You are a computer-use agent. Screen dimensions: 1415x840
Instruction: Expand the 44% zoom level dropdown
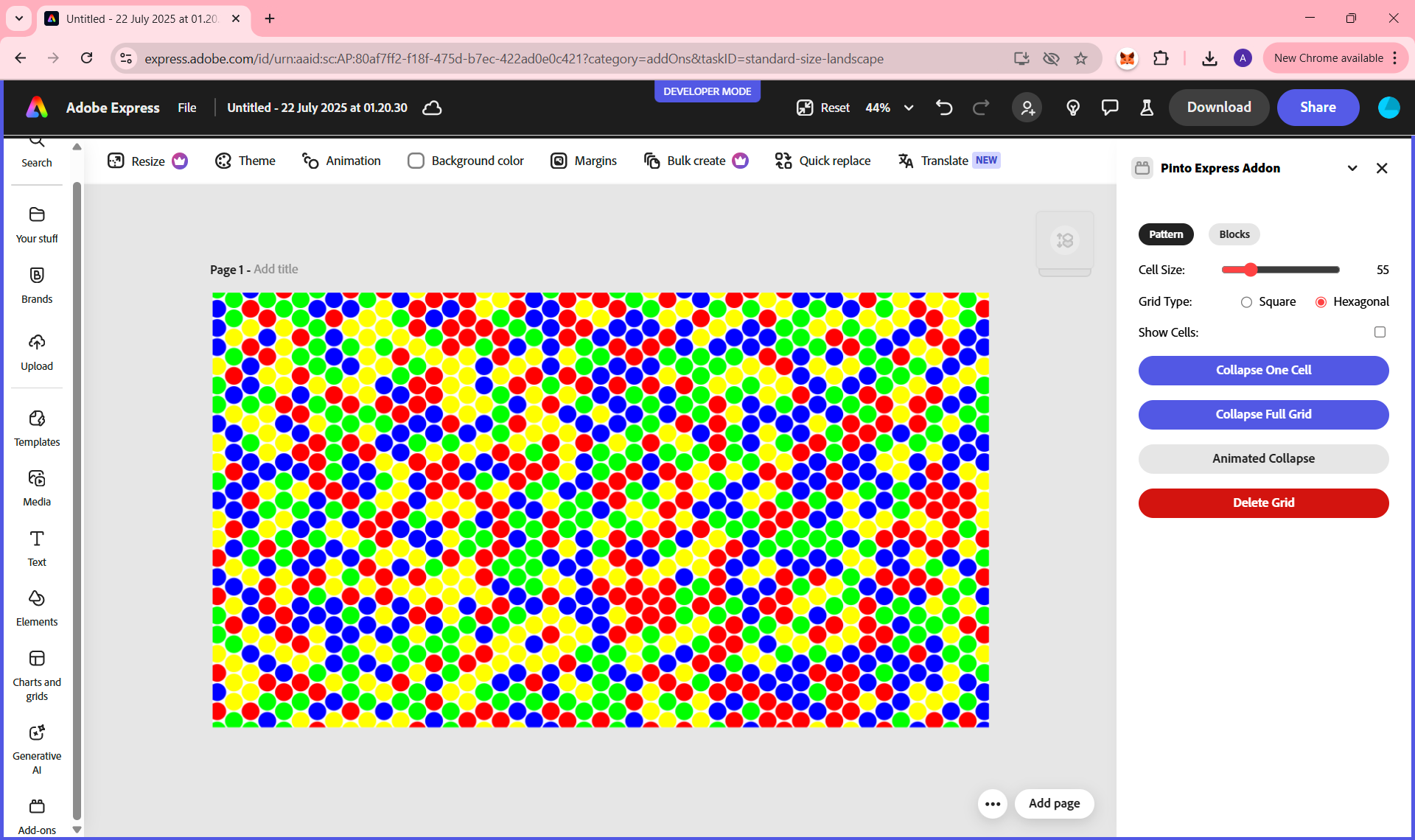click(x=909, y=108)
